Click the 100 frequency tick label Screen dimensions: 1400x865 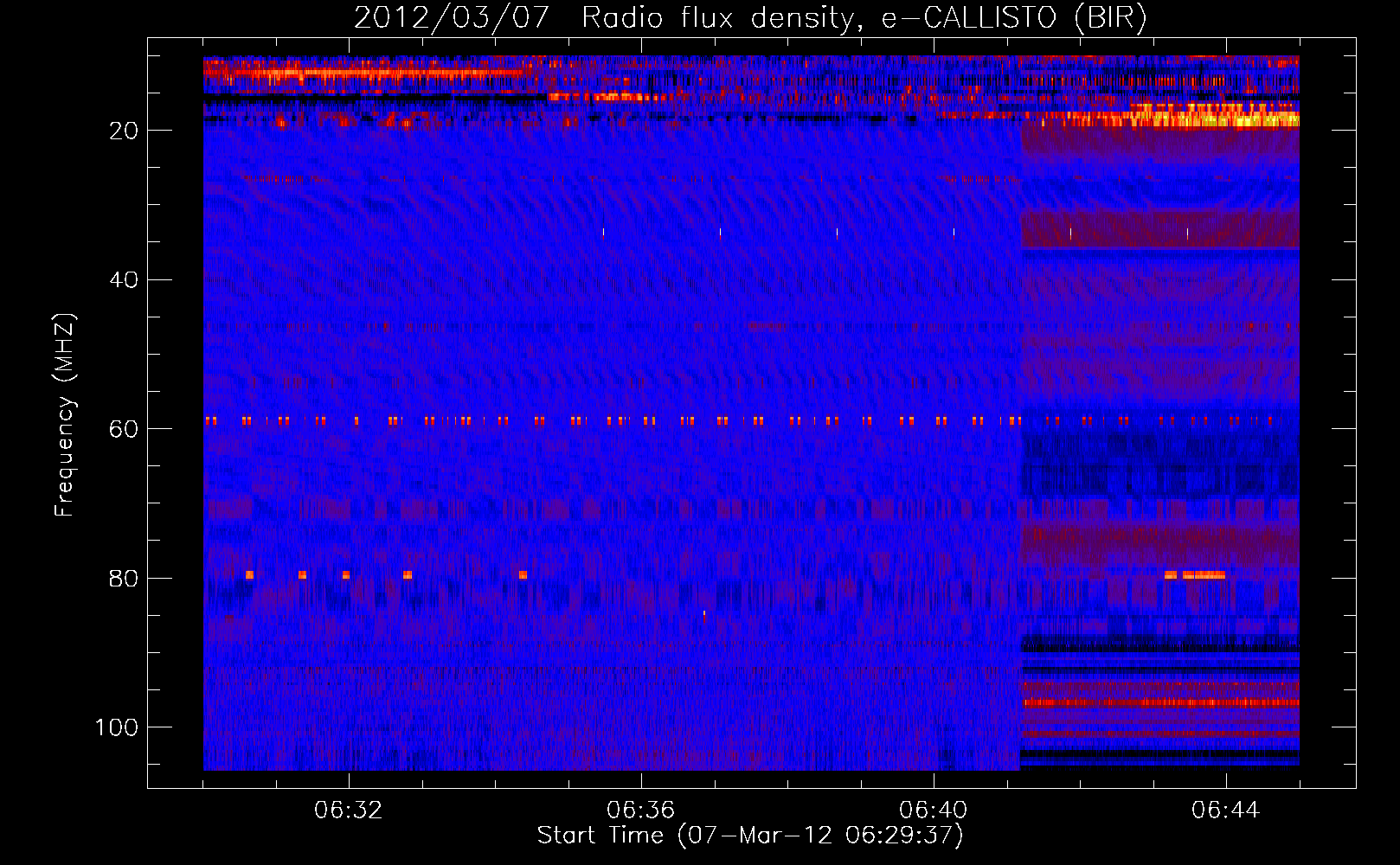pos(117,727)
